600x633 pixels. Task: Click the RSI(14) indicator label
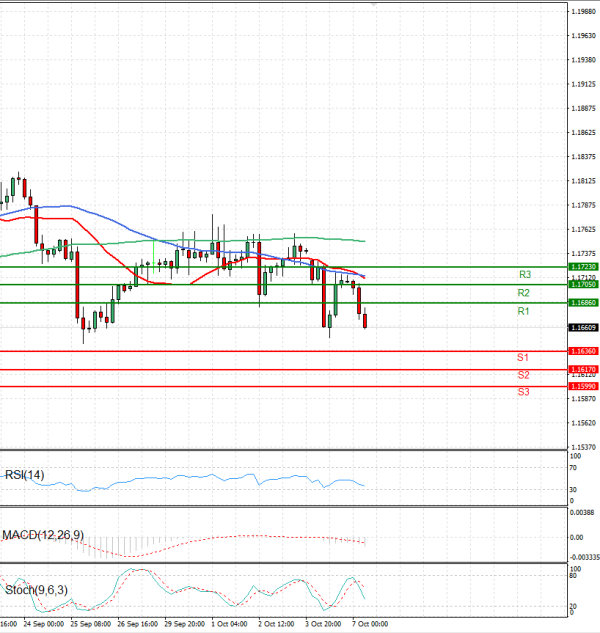(x=25, y=474)
